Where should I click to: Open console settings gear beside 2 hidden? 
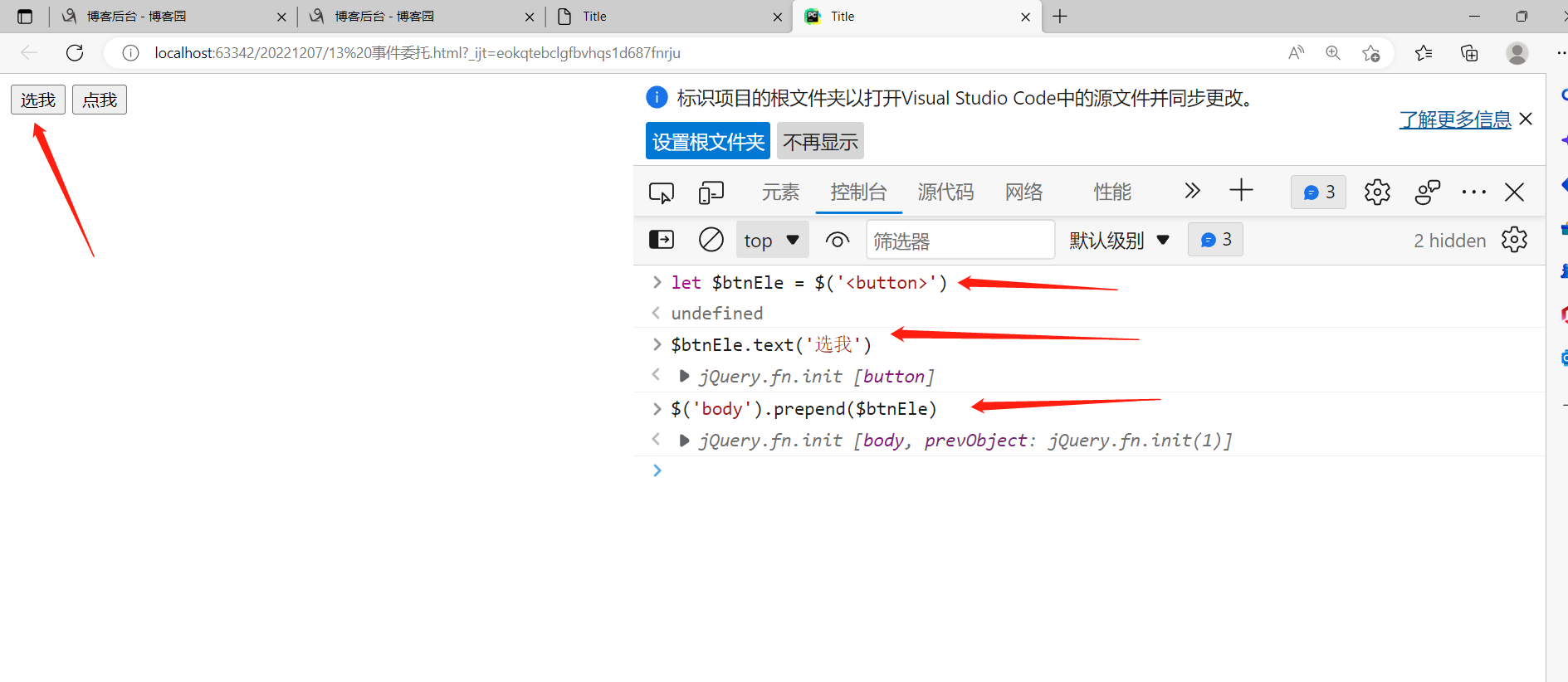pos(1514,240)
